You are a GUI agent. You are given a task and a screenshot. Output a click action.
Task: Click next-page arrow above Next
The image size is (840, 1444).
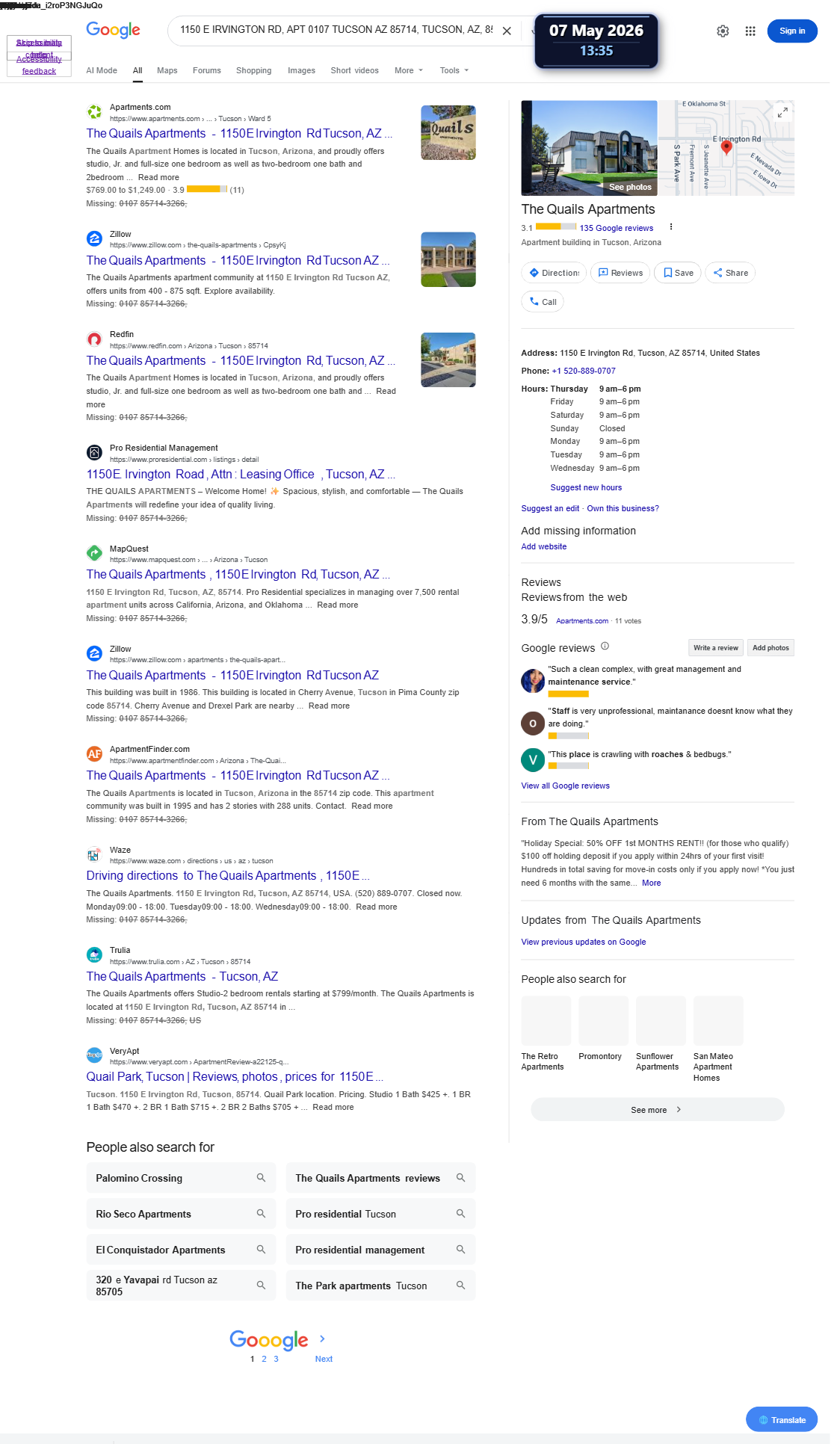point(322,1339)
